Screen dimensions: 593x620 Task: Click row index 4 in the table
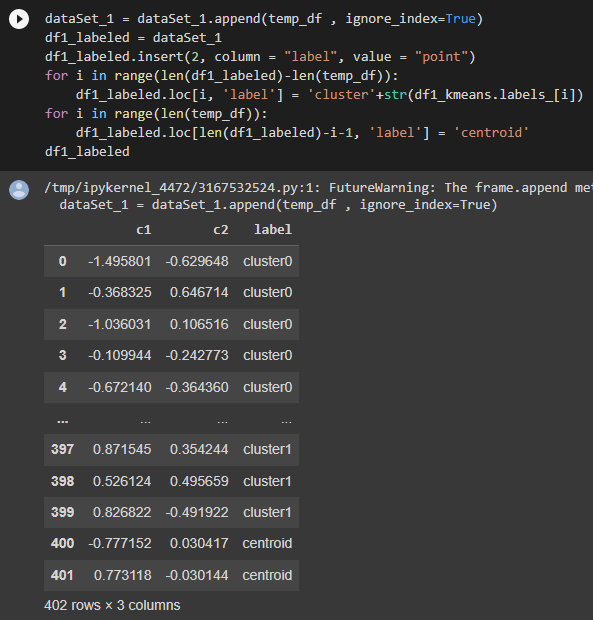62,388
